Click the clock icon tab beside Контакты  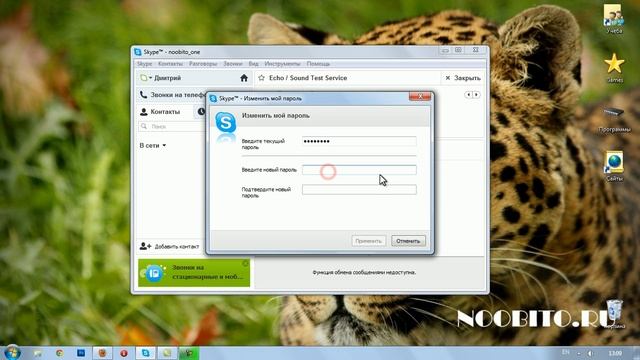click(x=201, y=111)
